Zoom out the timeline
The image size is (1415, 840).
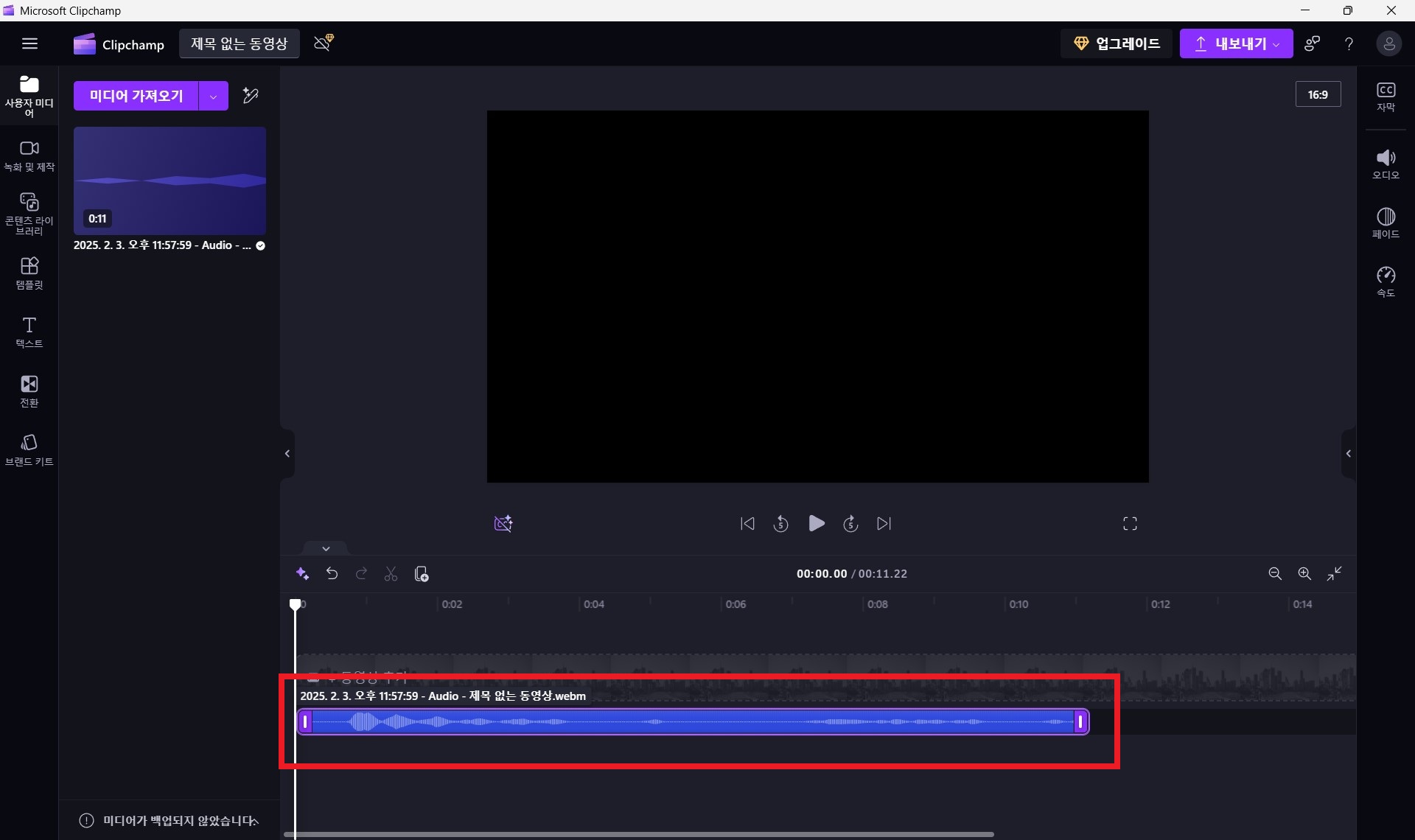(x=1275, y=574)
